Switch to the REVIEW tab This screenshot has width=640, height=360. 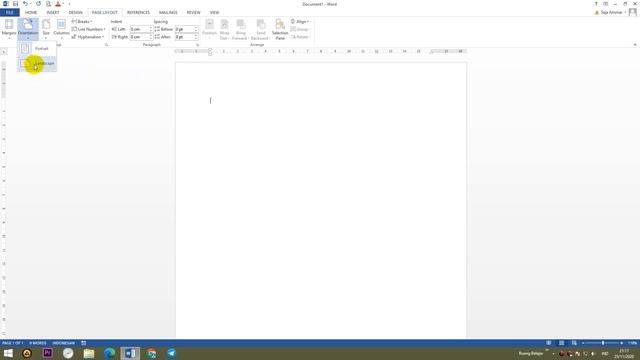tap(193, 12)
